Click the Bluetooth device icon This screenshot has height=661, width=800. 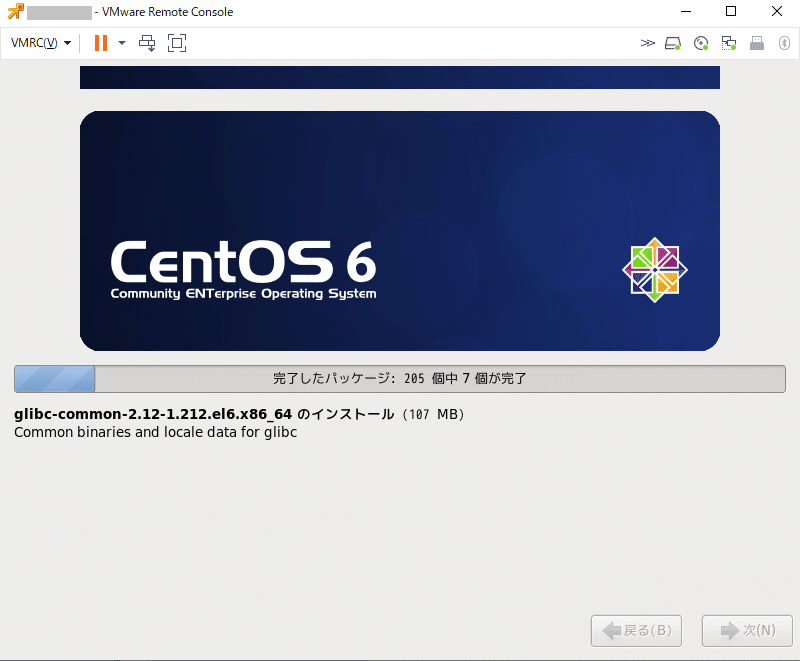pyautogui.click(x=784, y=43)
